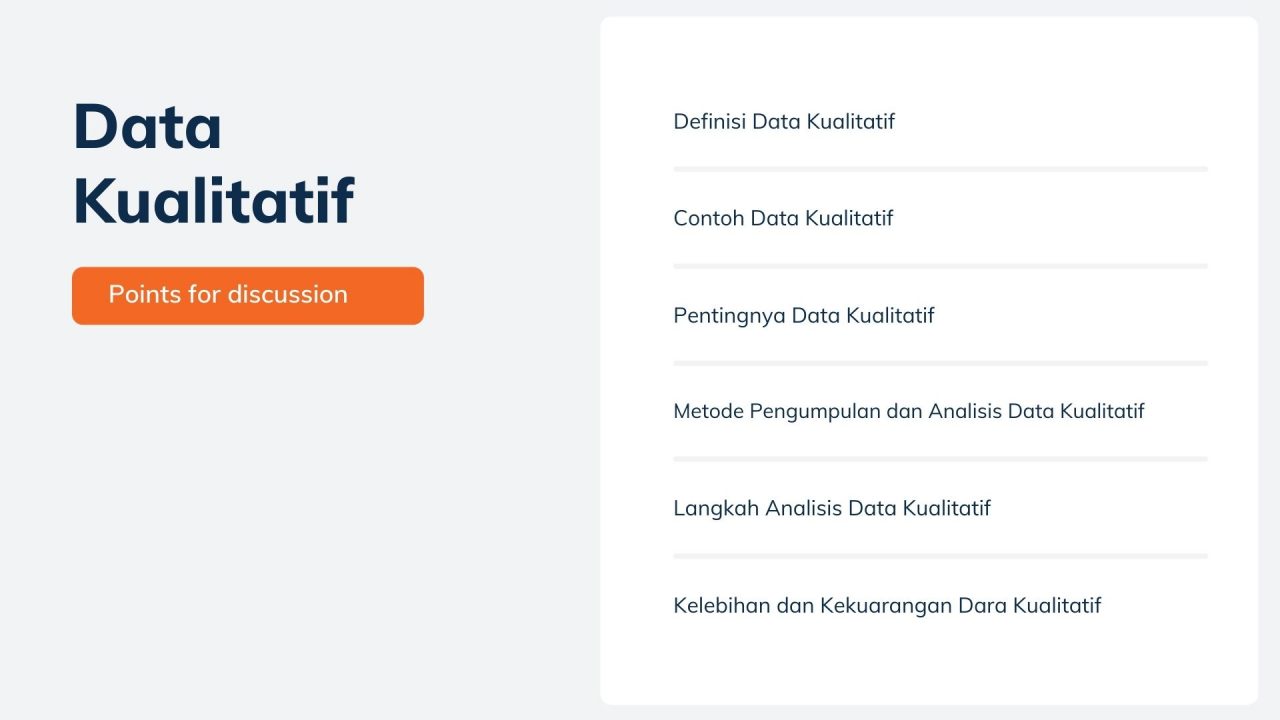
Task: Click the orange Points for discussion button
Action: point(247,295)
